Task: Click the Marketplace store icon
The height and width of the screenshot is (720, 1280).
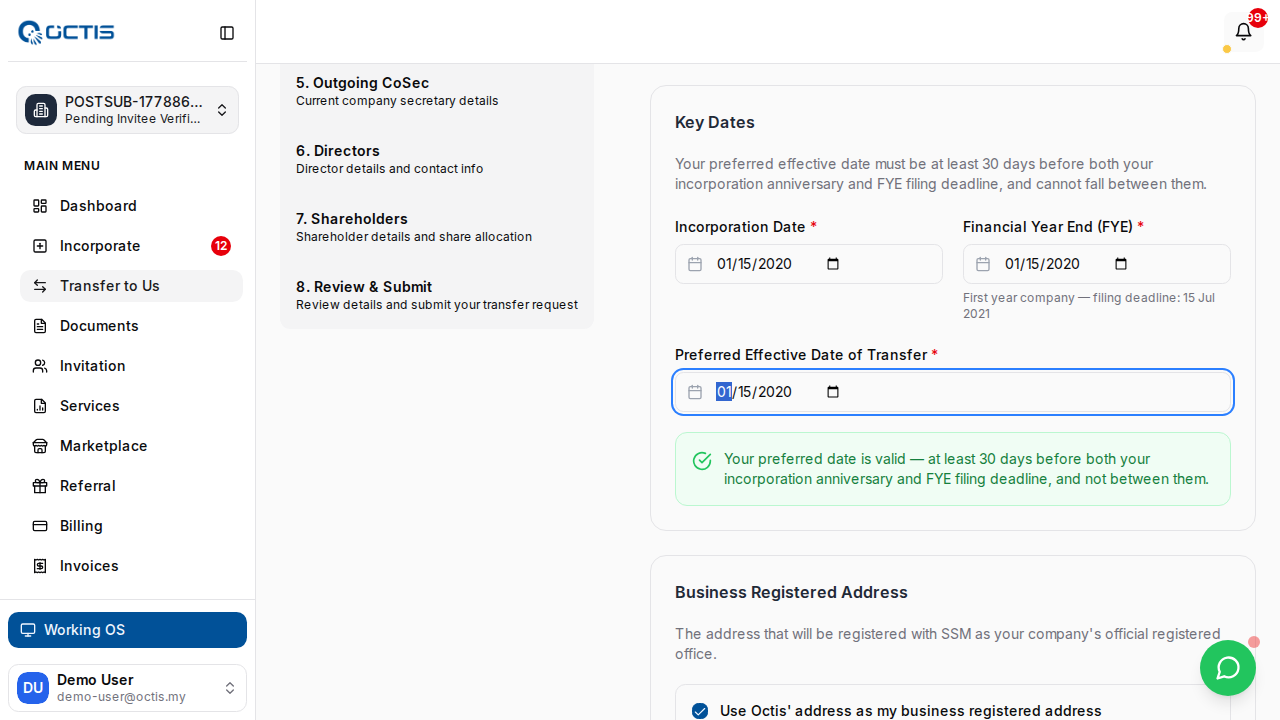Action: (40, 446)
